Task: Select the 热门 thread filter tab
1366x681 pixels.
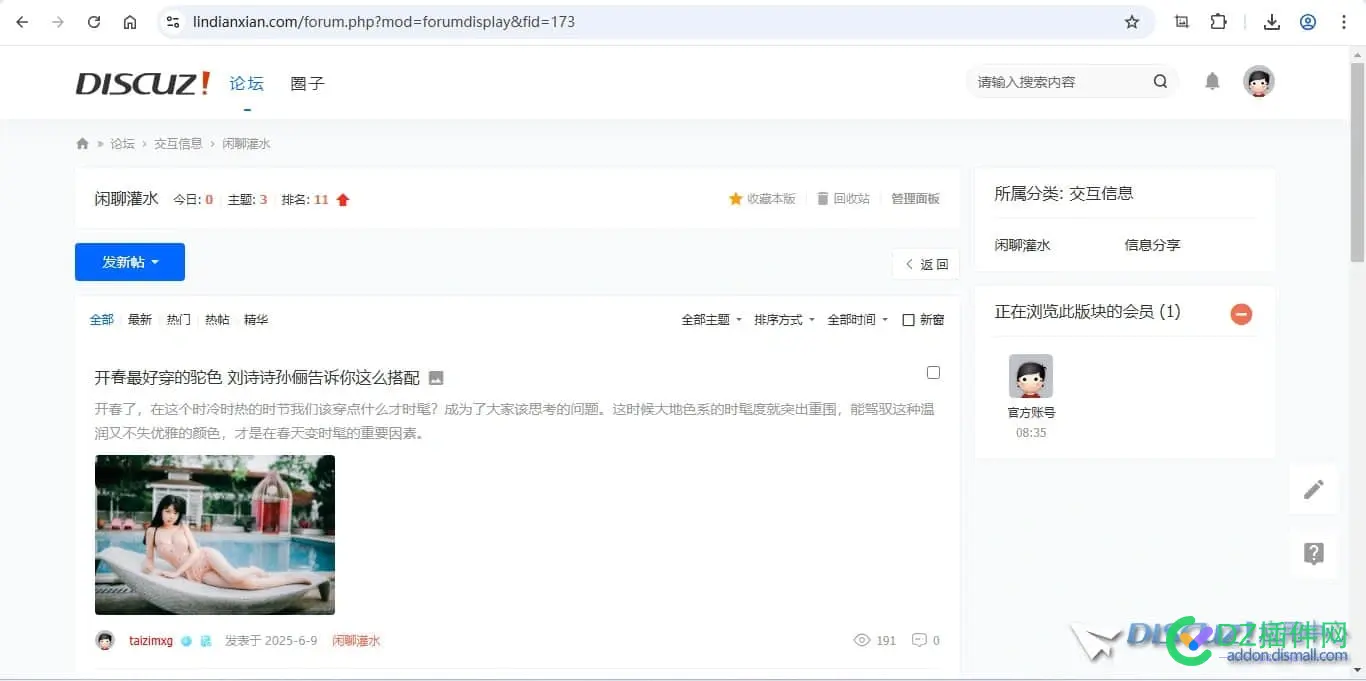Action: pyautogui.click(x=179, y=320)
